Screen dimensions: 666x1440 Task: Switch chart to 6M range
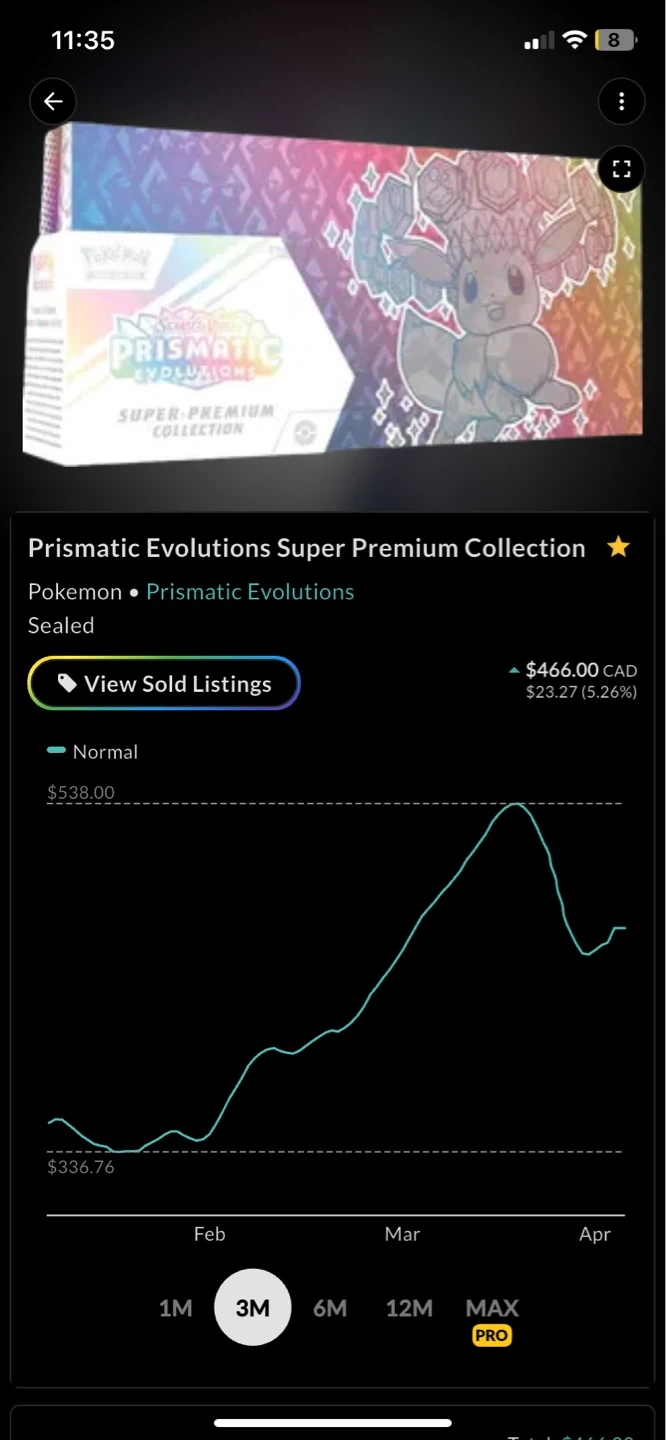point(329,1308)
